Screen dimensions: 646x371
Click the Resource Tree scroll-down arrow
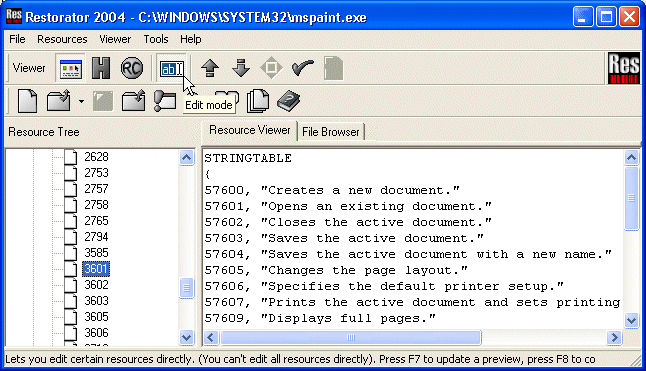(x=186, y=338)
